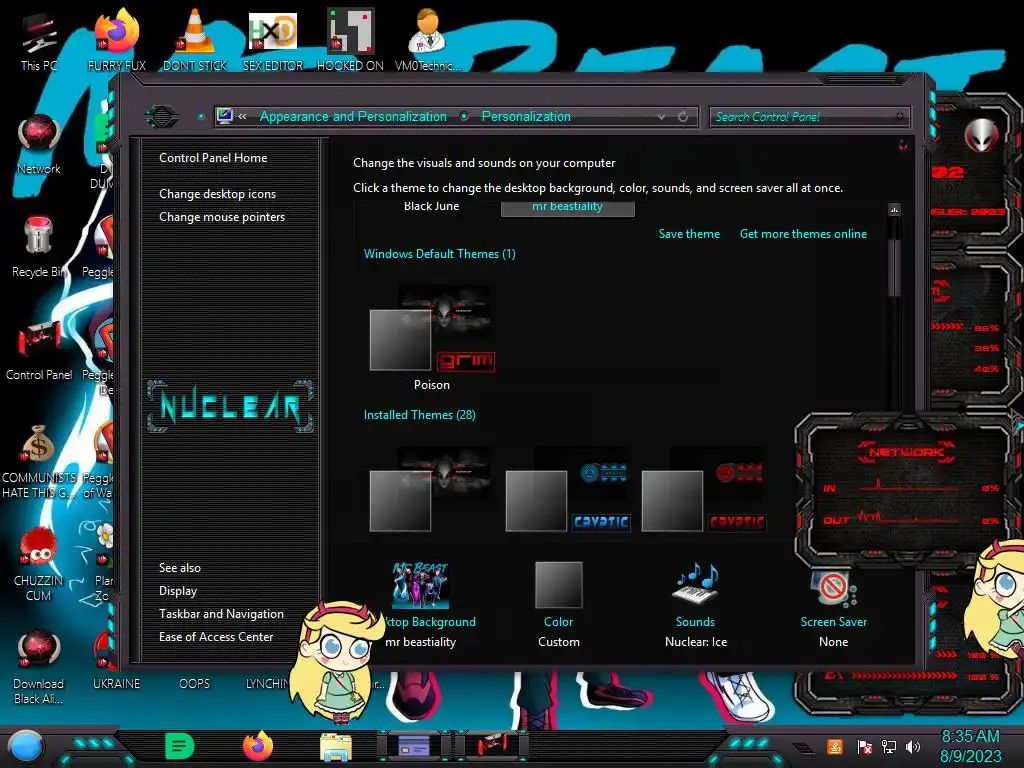Viewport: 1024px width, 768px height.
Task: Open the Control Panel desktop icon
Action: (x=39, y=350)
